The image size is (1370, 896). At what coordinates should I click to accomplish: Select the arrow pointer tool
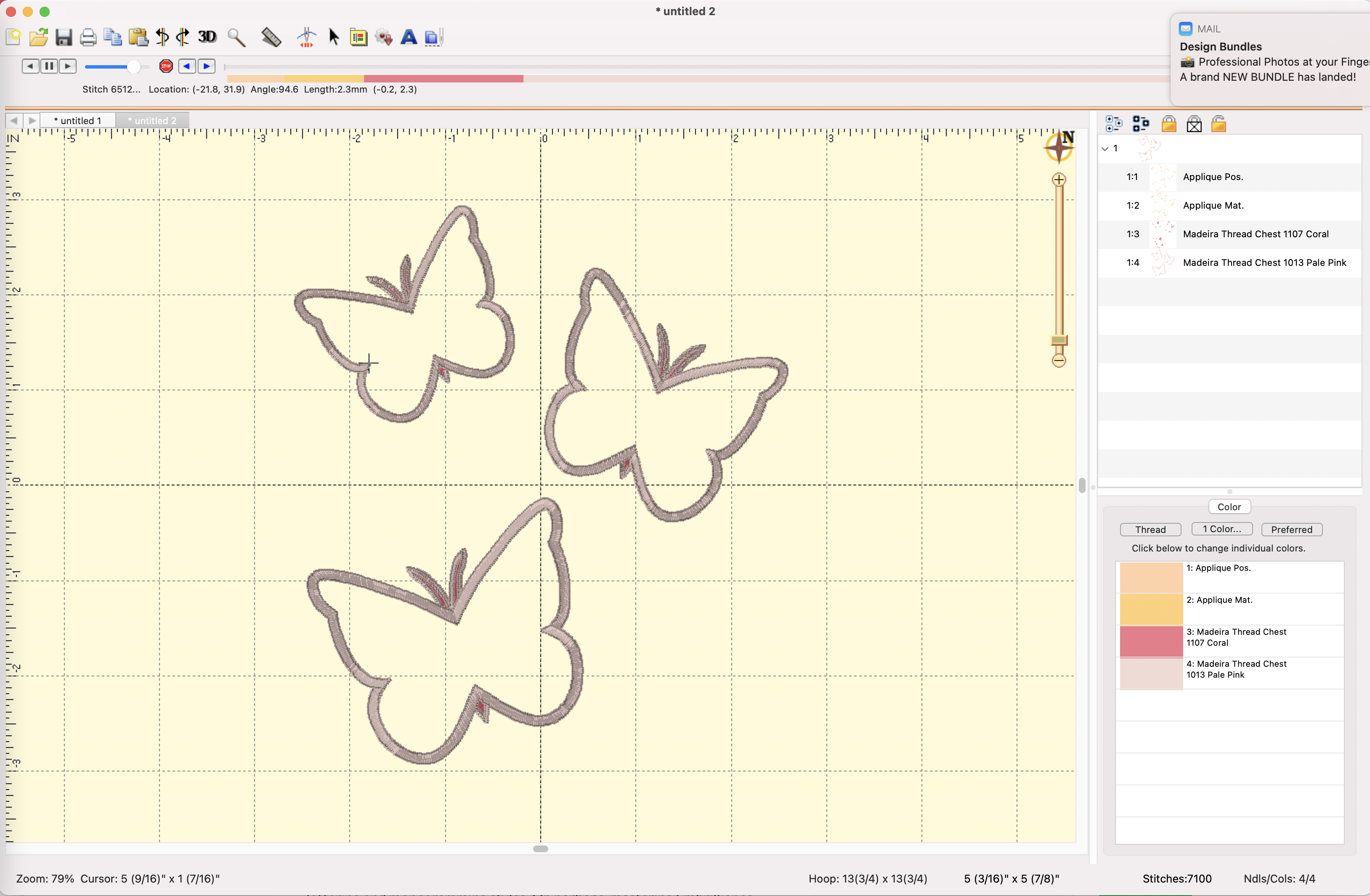[333, 37]
